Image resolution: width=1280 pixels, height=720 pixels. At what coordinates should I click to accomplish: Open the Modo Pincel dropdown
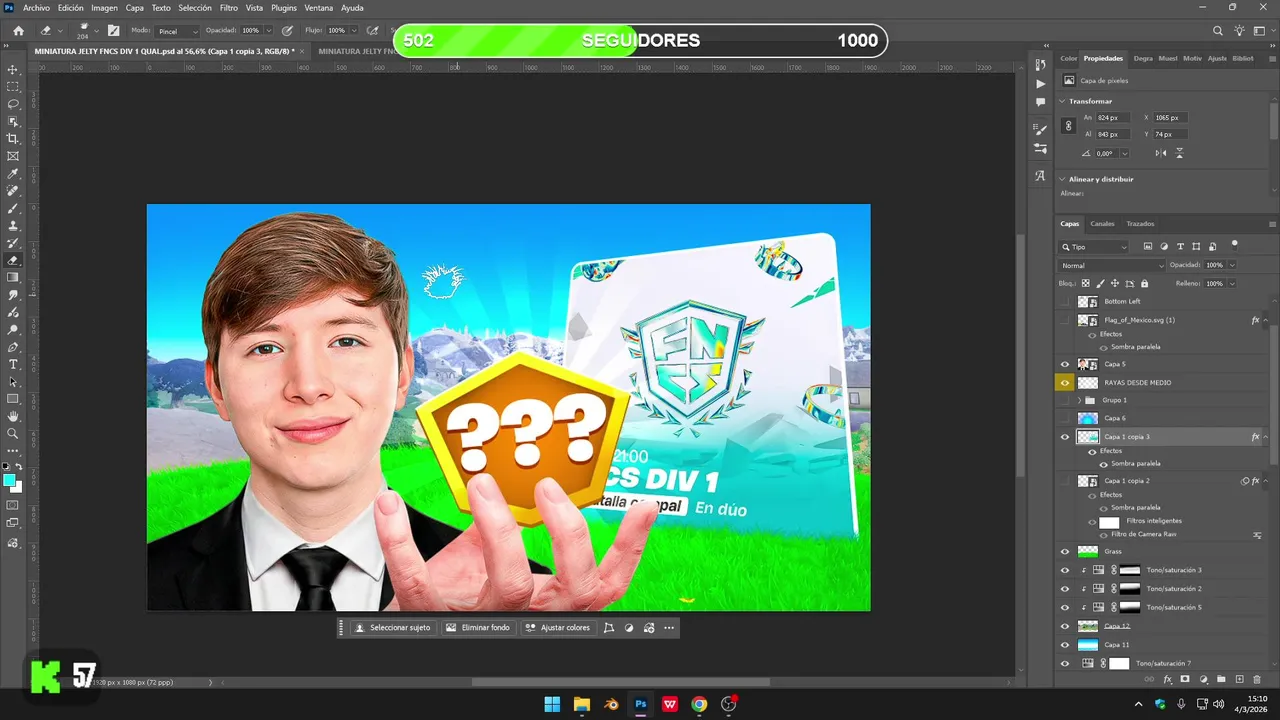176,31
